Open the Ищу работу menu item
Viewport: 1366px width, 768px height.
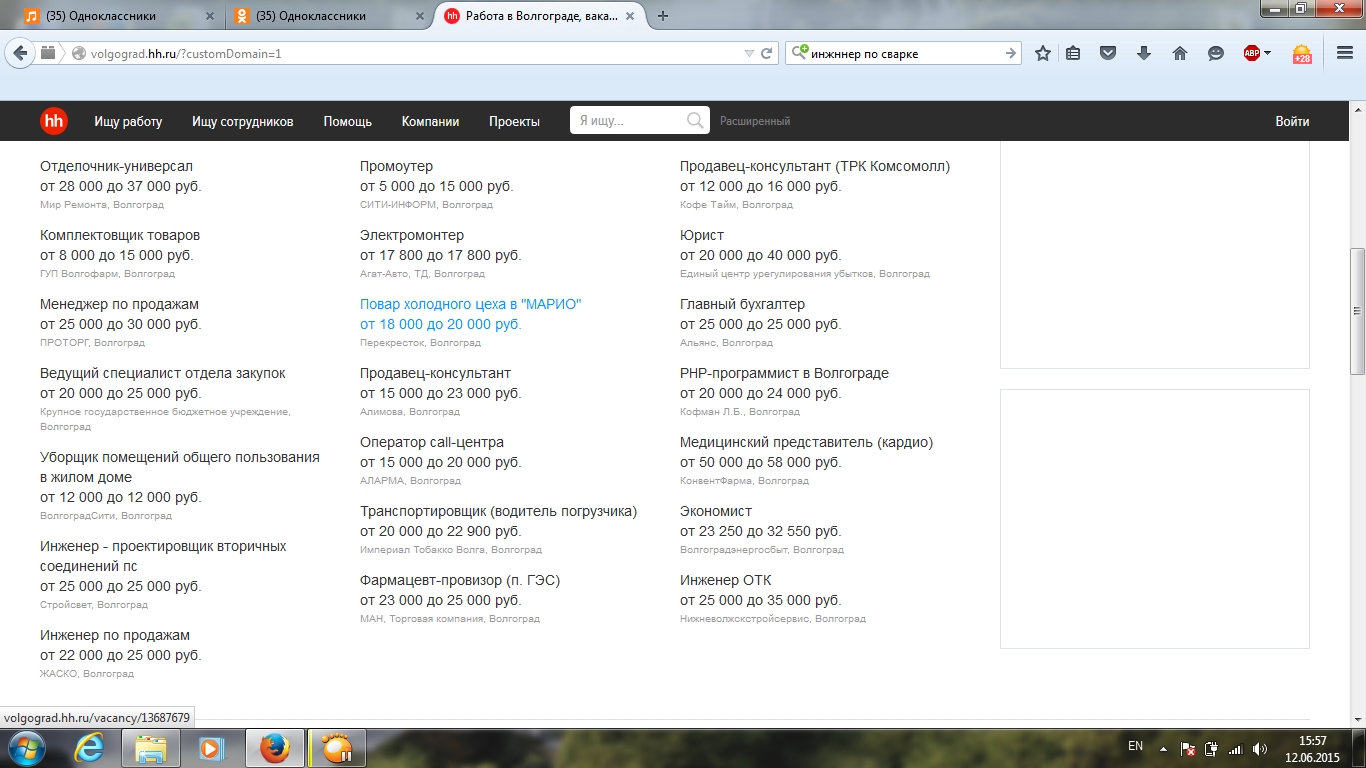tap(128, 121)
